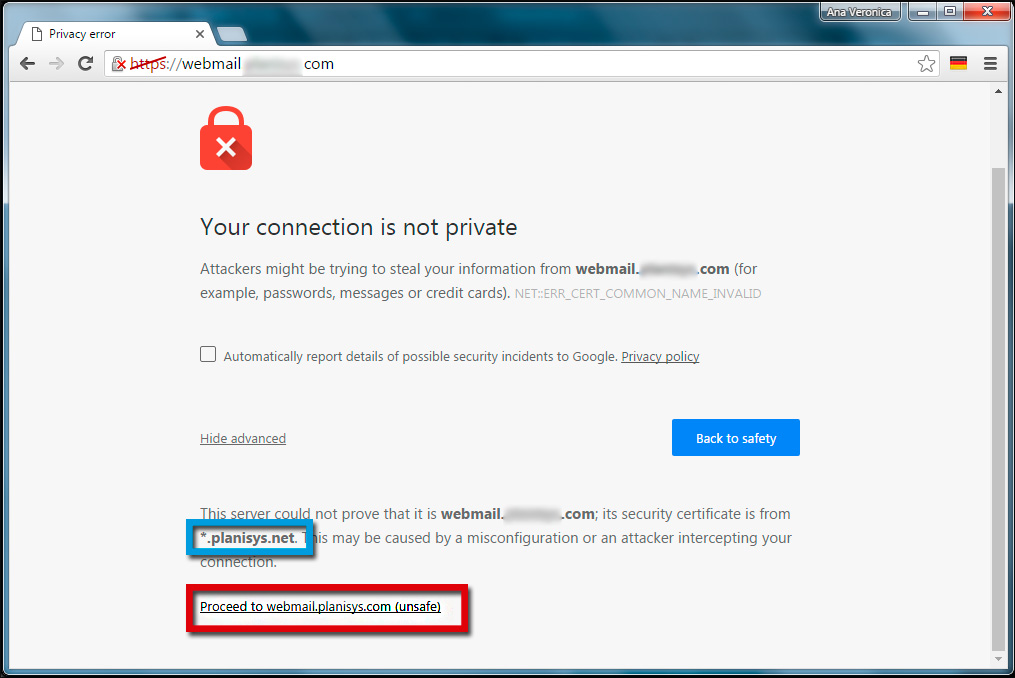
Task: Collapse details via Hide advanced
Action: coord(243,438)
